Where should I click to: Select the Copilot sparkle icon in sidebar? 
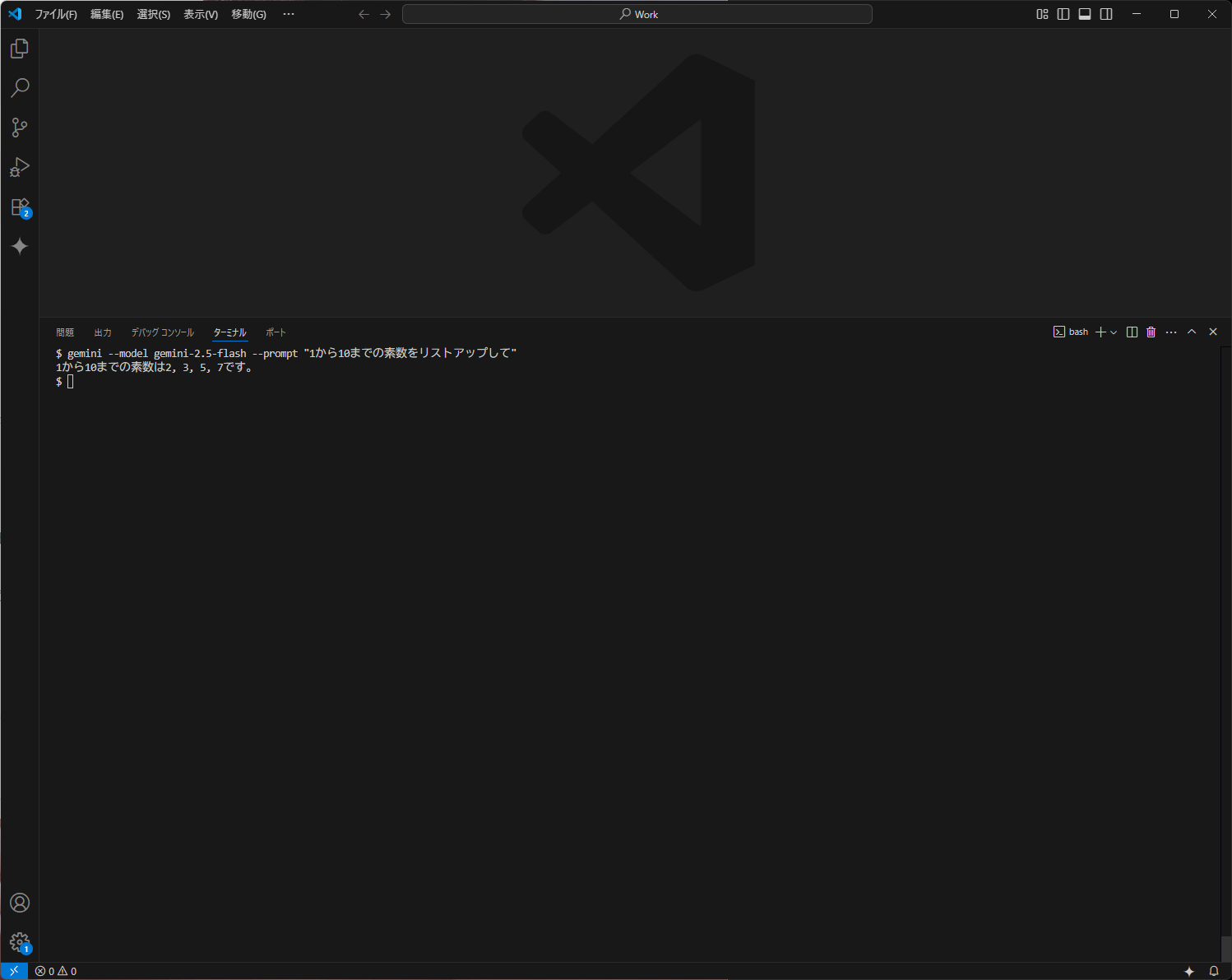[x=19, y=246]
